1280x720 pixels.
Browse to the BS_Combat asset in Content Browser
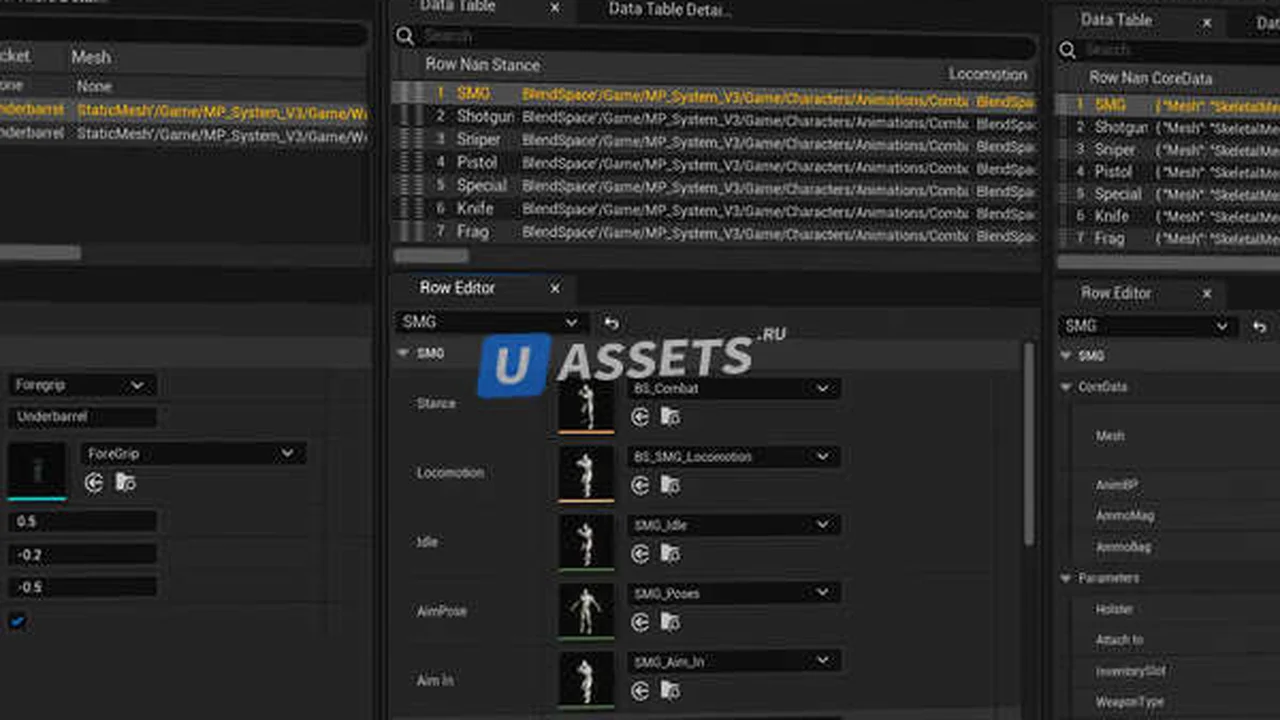(670, 417)
